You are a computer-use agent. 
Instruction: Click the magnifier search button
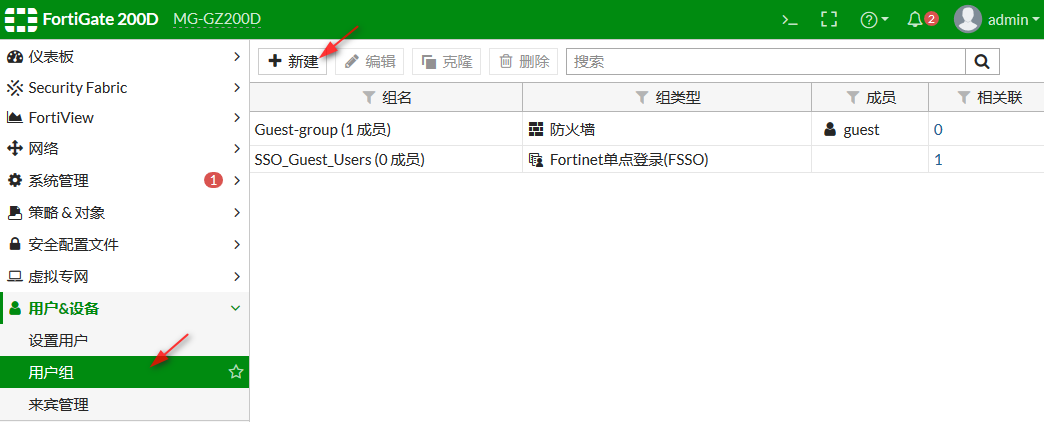982,61
